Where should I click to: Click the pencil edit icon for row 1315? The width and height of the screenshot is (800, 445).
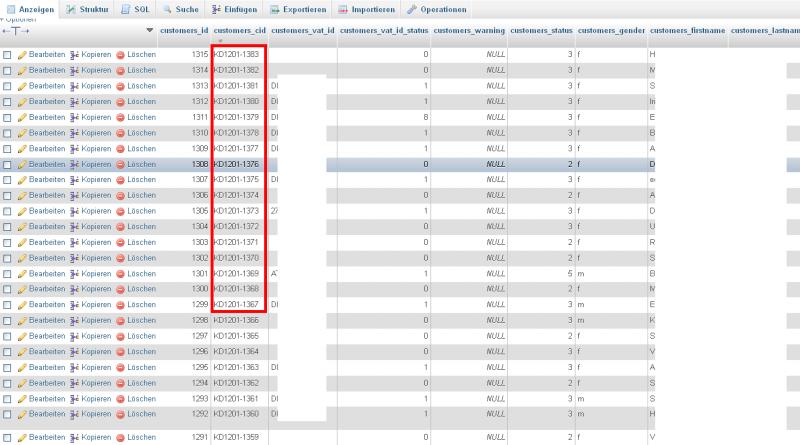click(x=21, y=54)
